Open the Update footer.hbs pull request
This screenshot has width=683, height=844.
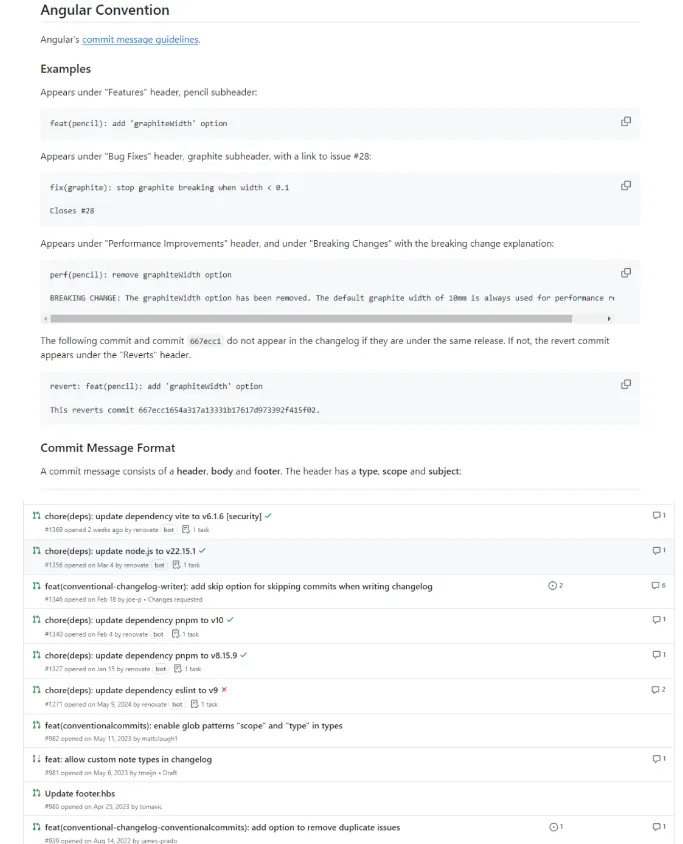80,793
